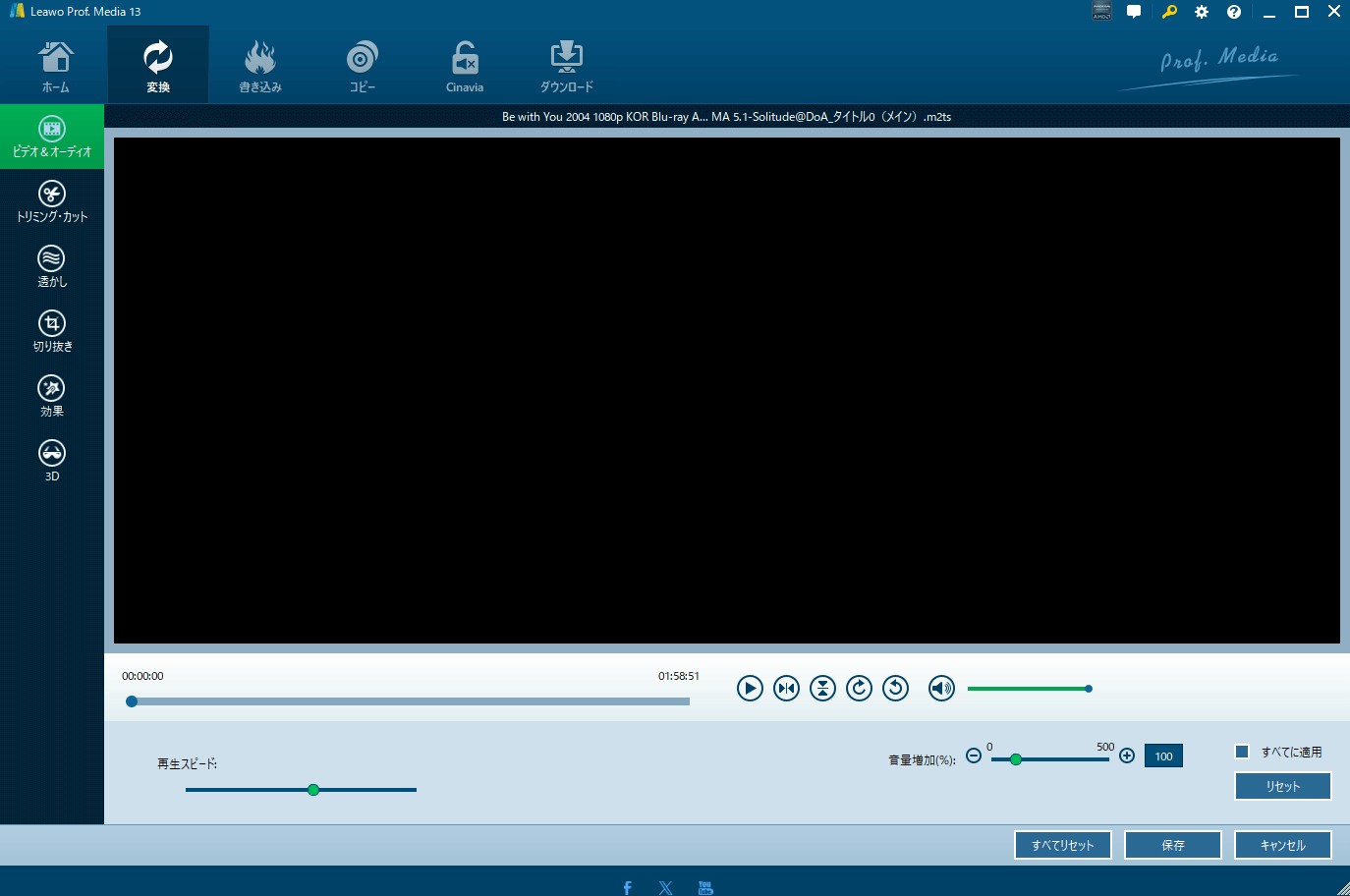The image size is (1350, 896).
Task: Click the キャンセル cancel button
Action: coord(1283,845)
